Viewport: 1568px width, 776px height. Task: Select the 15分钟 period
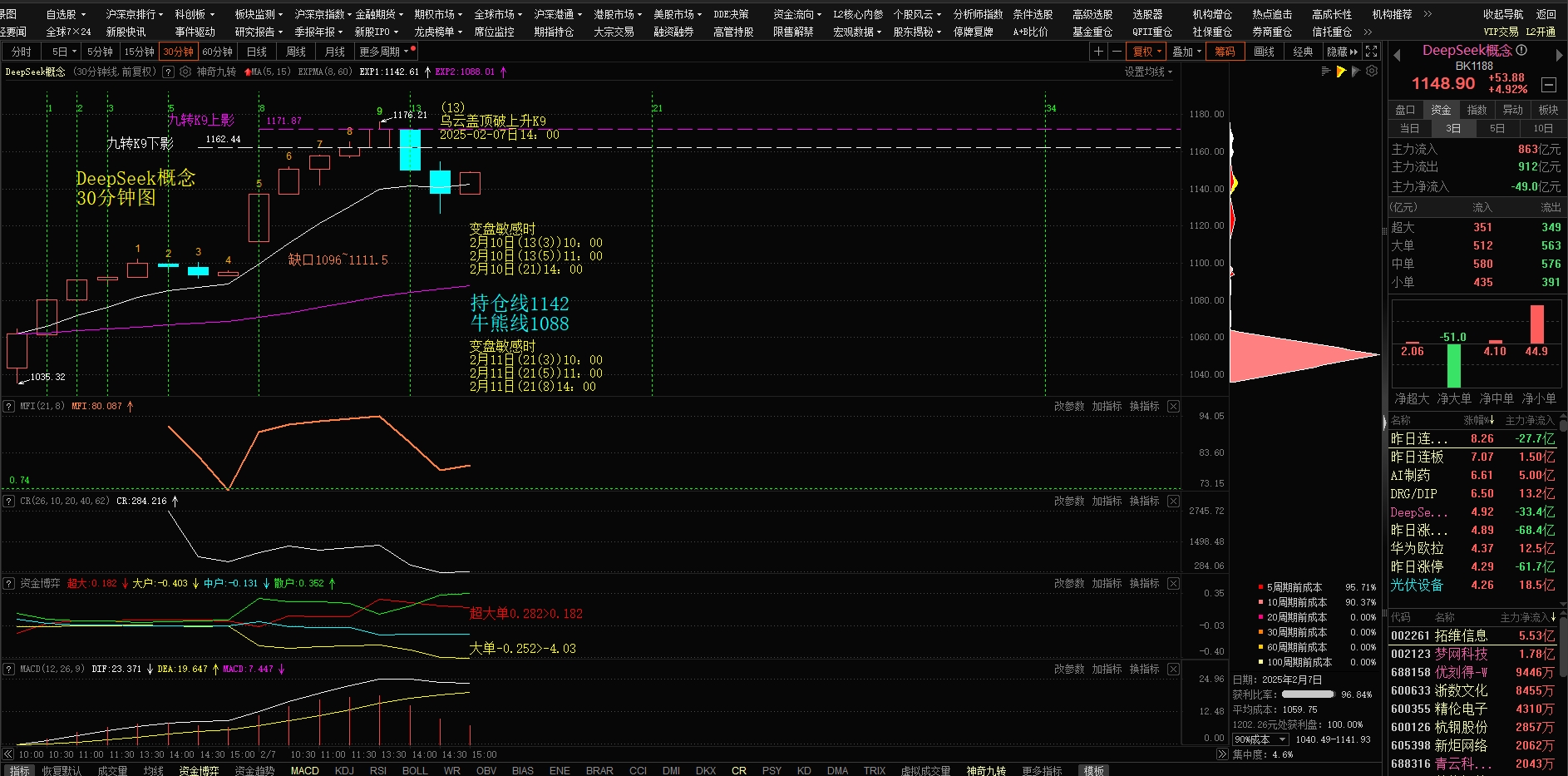[139, 52]
